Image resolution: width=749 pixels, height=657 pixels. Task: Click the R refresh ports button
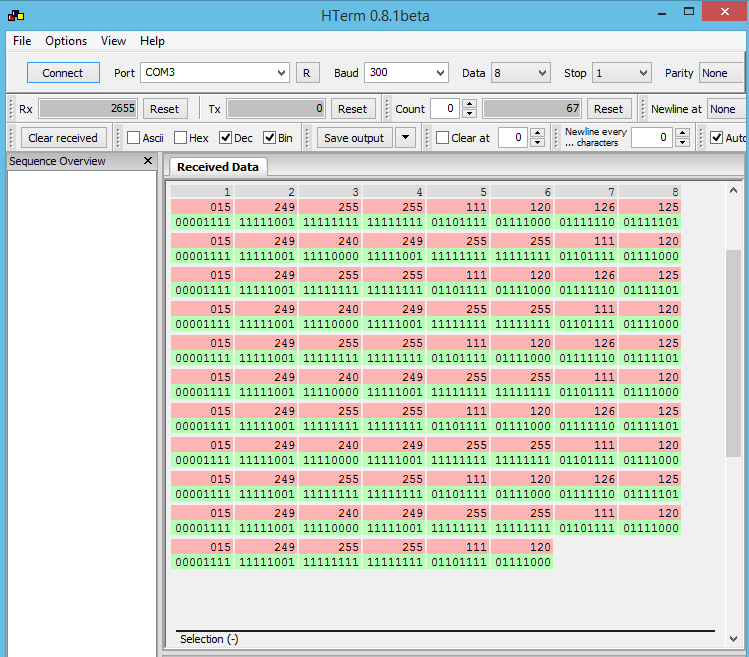pyautogui.click(x=307, y=73)
